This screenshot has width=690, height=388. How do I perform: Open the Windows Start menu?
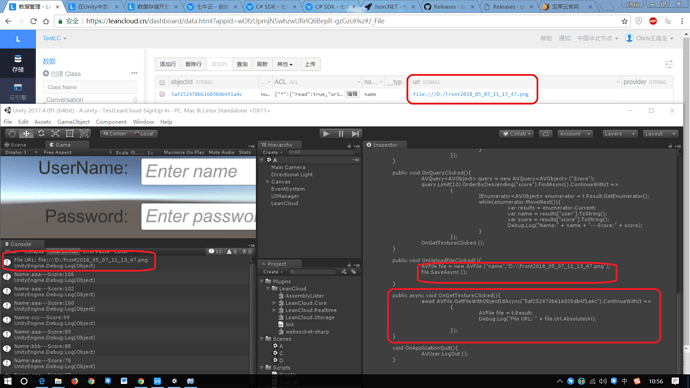(7, 381)
